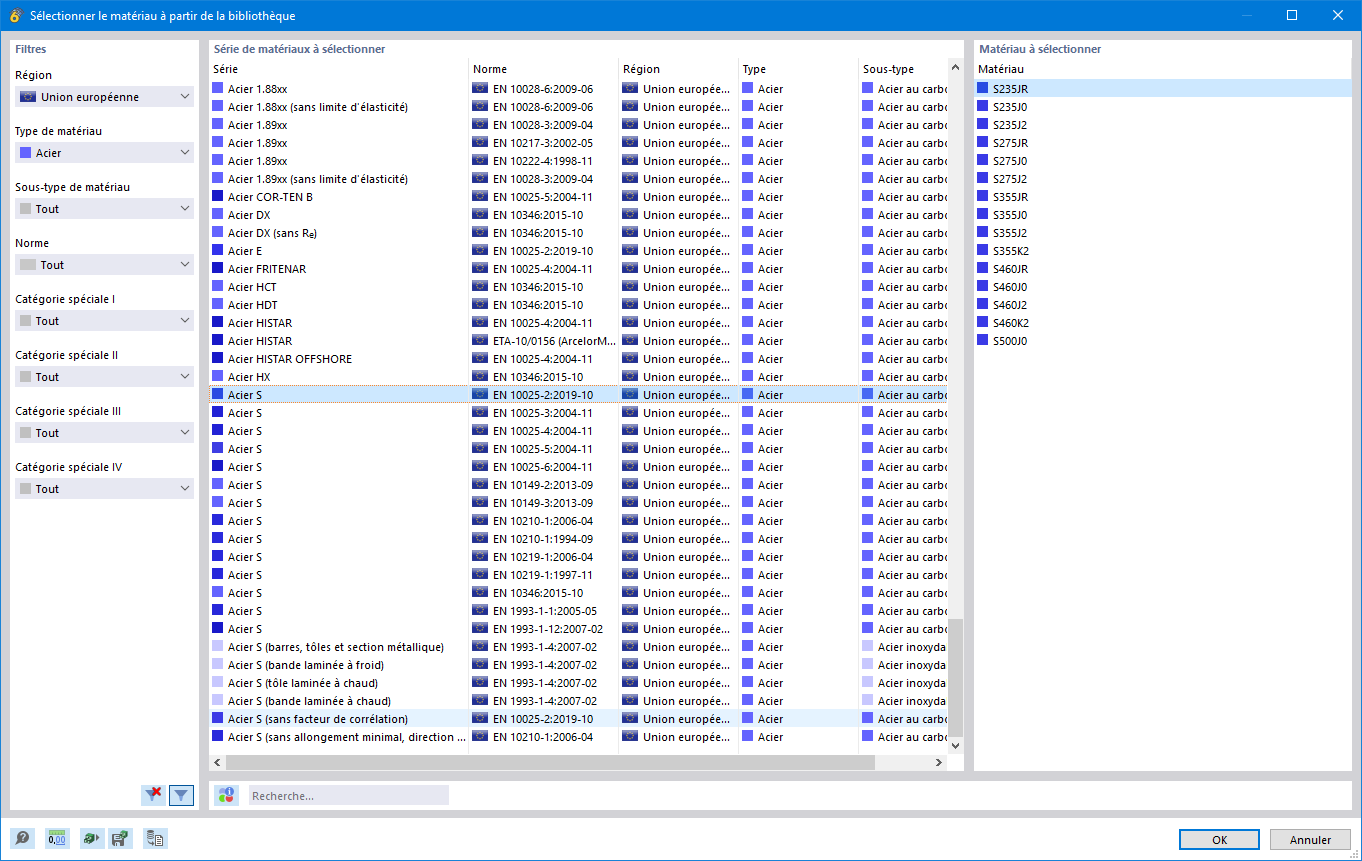1362x861 pixels.
Task: Click norm EN 10217-3:2002-05
Action: (543, 143)
